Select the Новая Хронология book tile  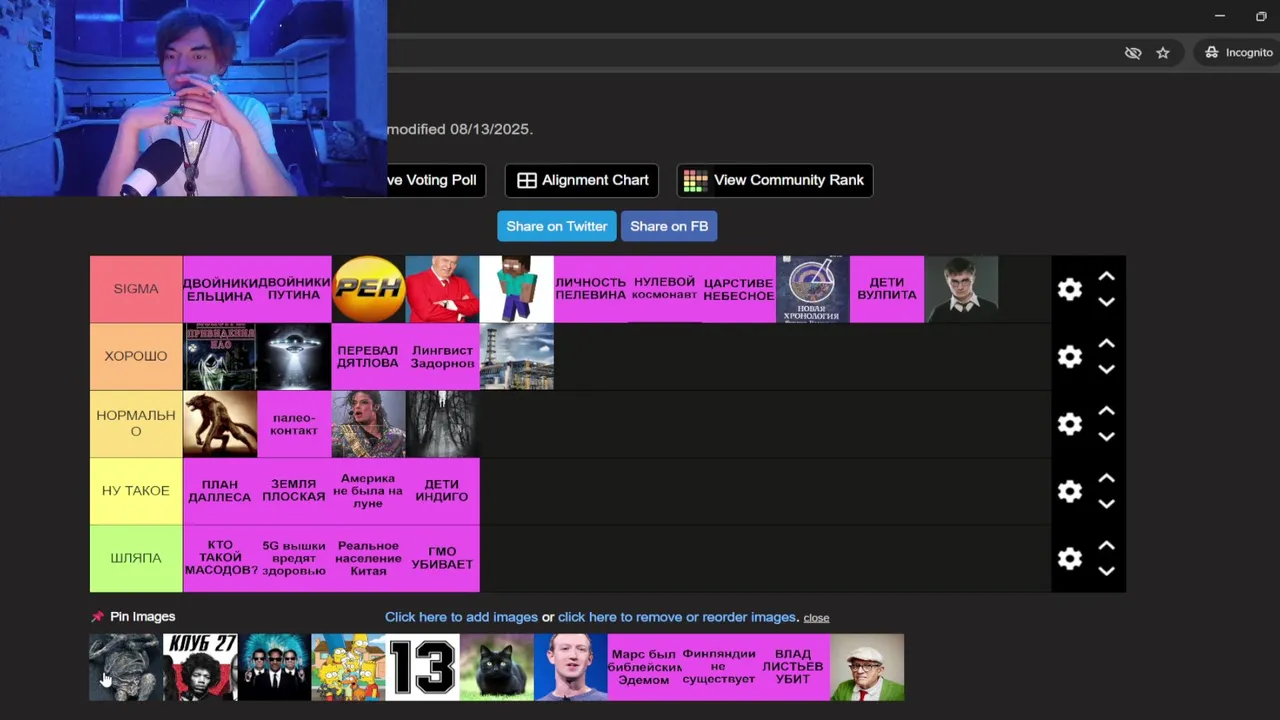tap(813, 289)
